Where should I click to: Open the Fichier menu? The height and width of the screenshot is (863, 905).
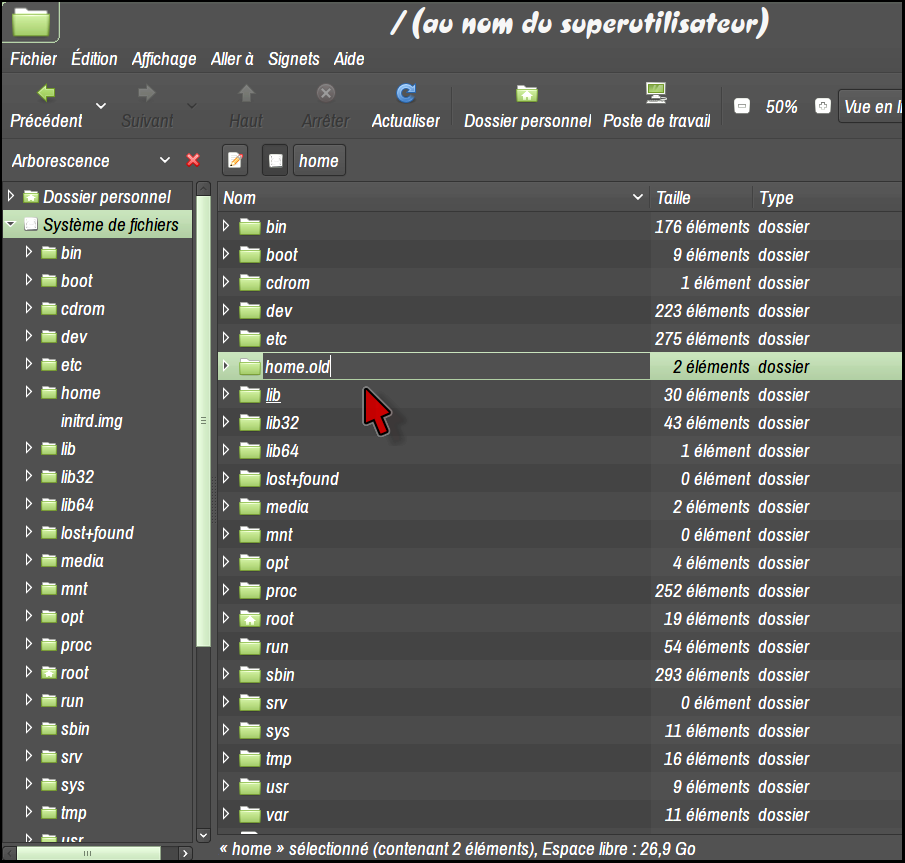pos(33,59)
